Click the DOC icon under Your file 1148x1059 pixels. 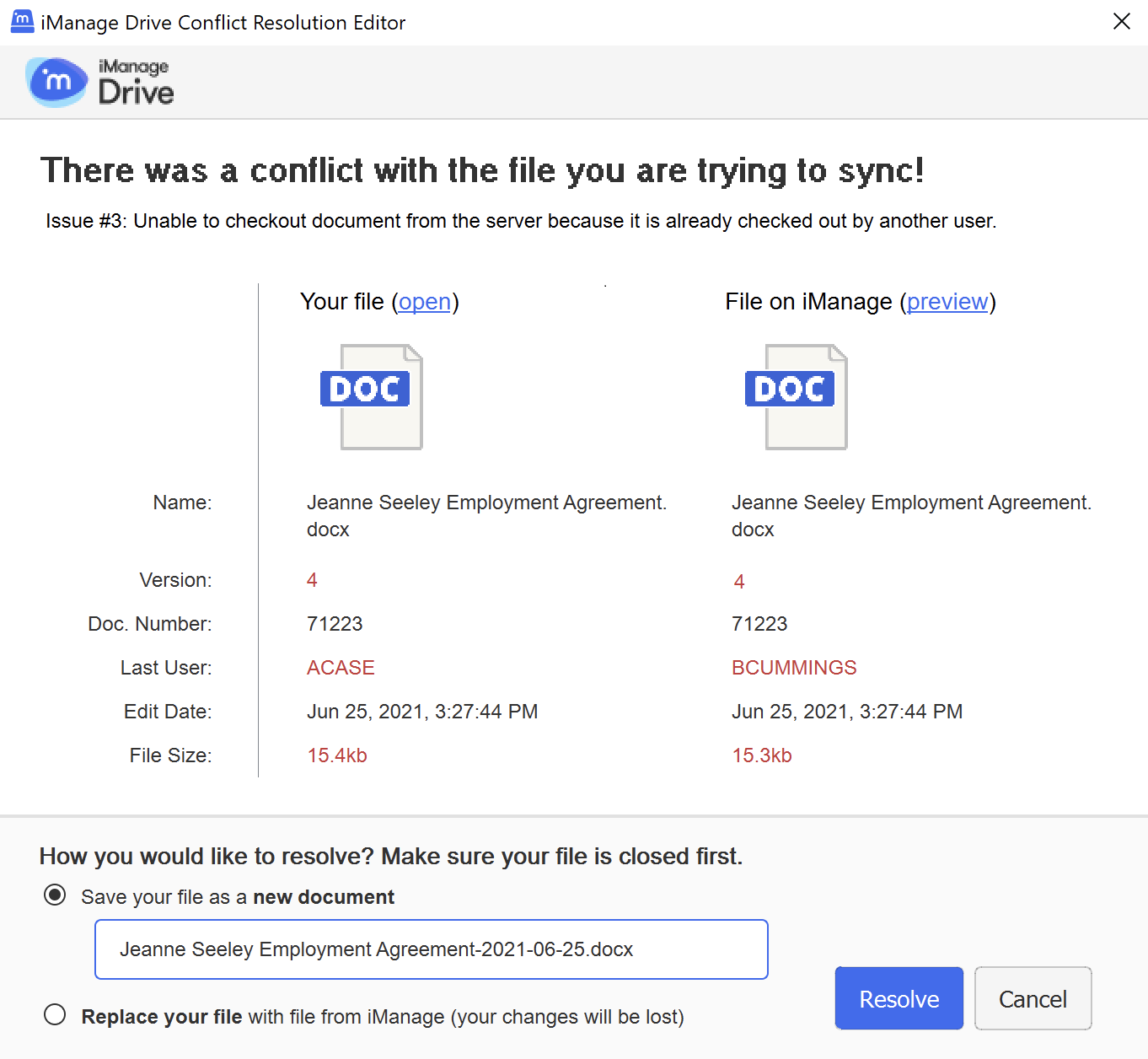tap(372, 396)
